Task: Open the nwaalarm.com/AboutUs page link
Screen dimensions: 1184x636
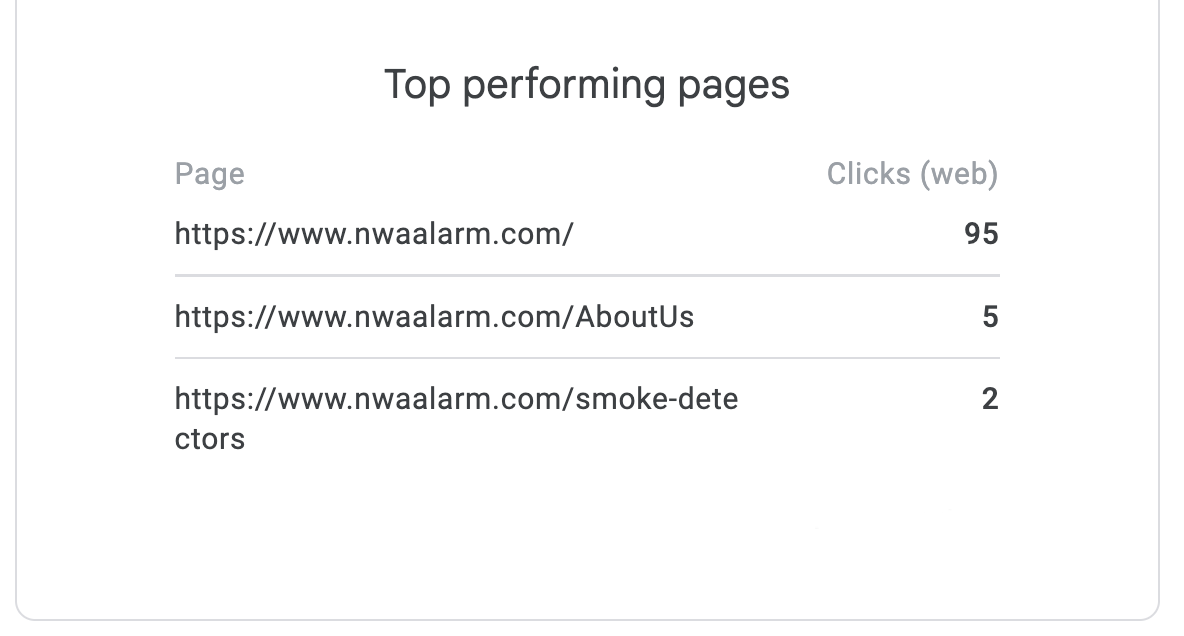Action: click(434, 317)
